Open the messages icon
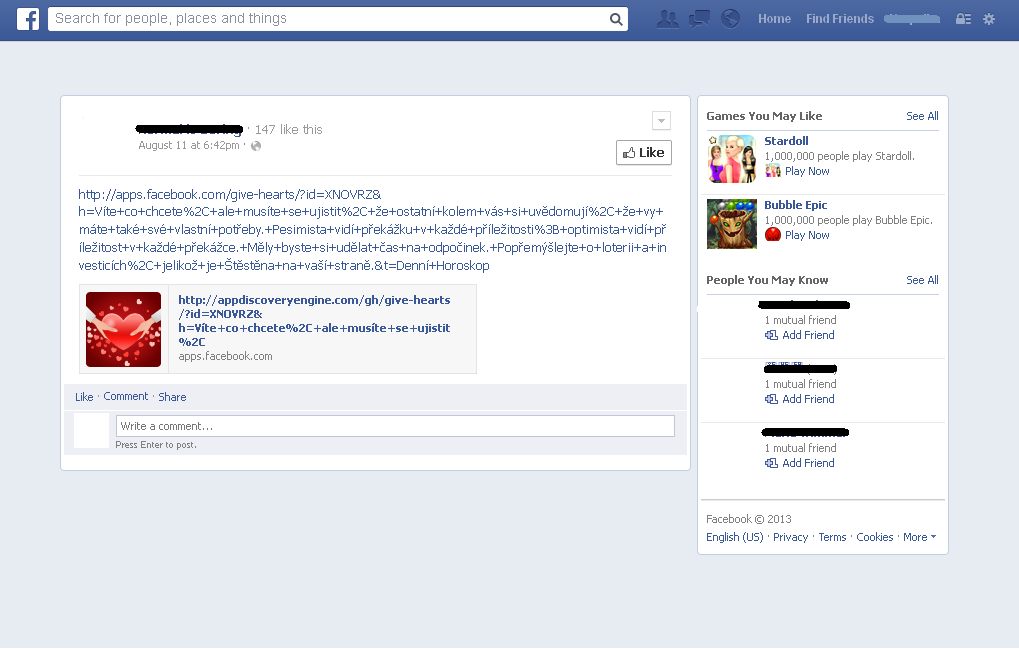This screenshot has width=1019, height=649. pos(698,18)
